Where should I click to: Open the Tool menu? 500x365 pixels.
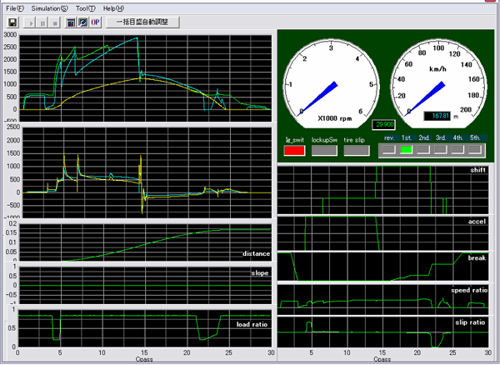85,9
